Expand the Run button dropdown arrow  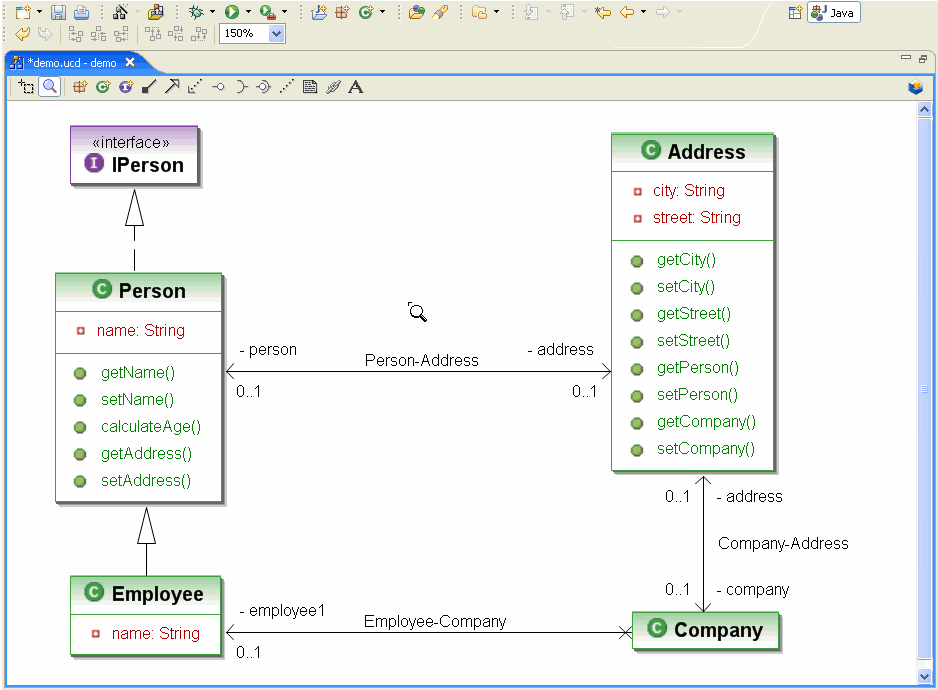point(248,12)
